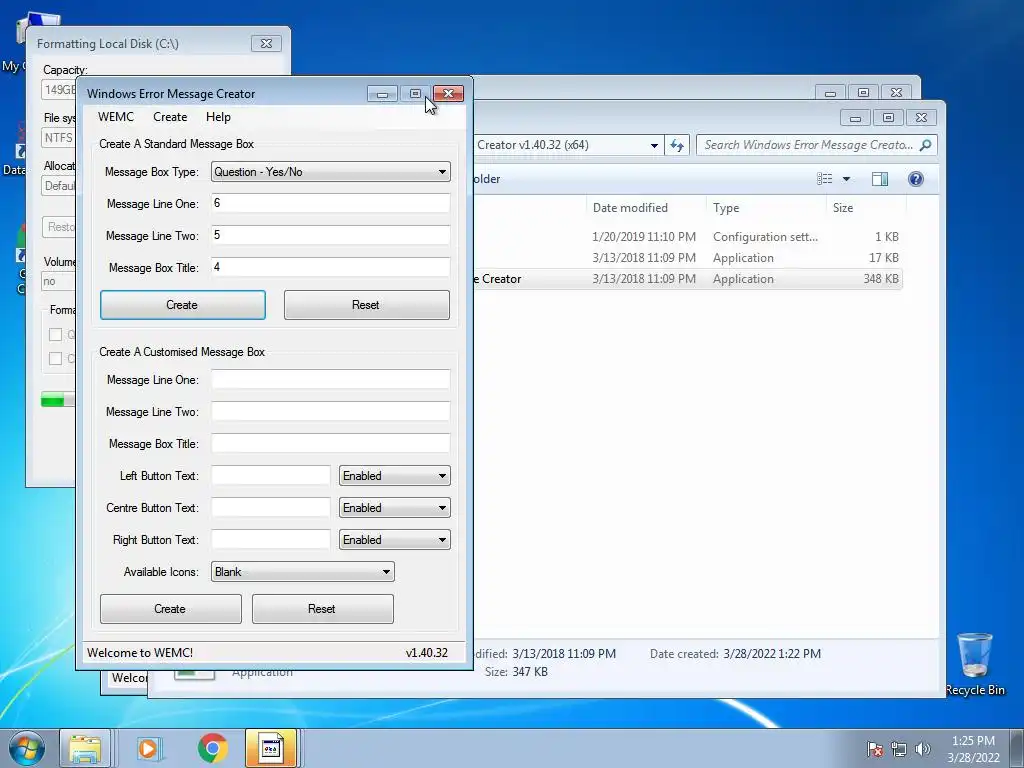
Task: Click standard Message Box Title field
Action: coord(330,267)
